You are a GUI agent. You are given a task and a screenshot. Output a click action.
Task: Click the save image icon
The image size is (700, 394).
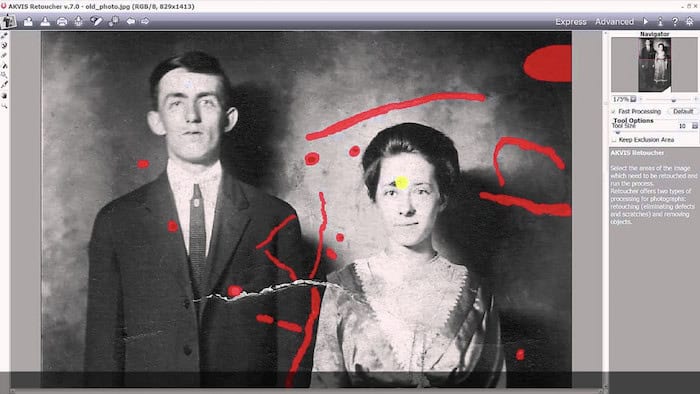pos(45,21)
